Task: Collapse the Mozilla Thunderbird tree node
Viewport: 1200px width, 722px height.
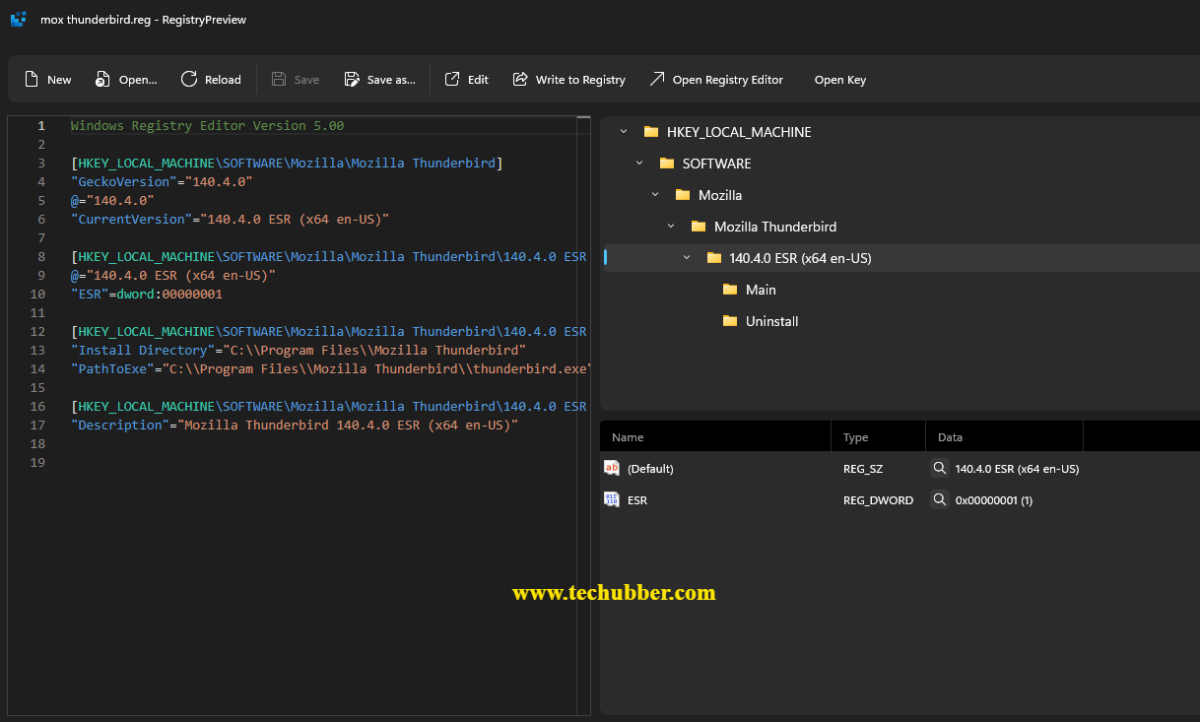Action: (x=672, y=227)
